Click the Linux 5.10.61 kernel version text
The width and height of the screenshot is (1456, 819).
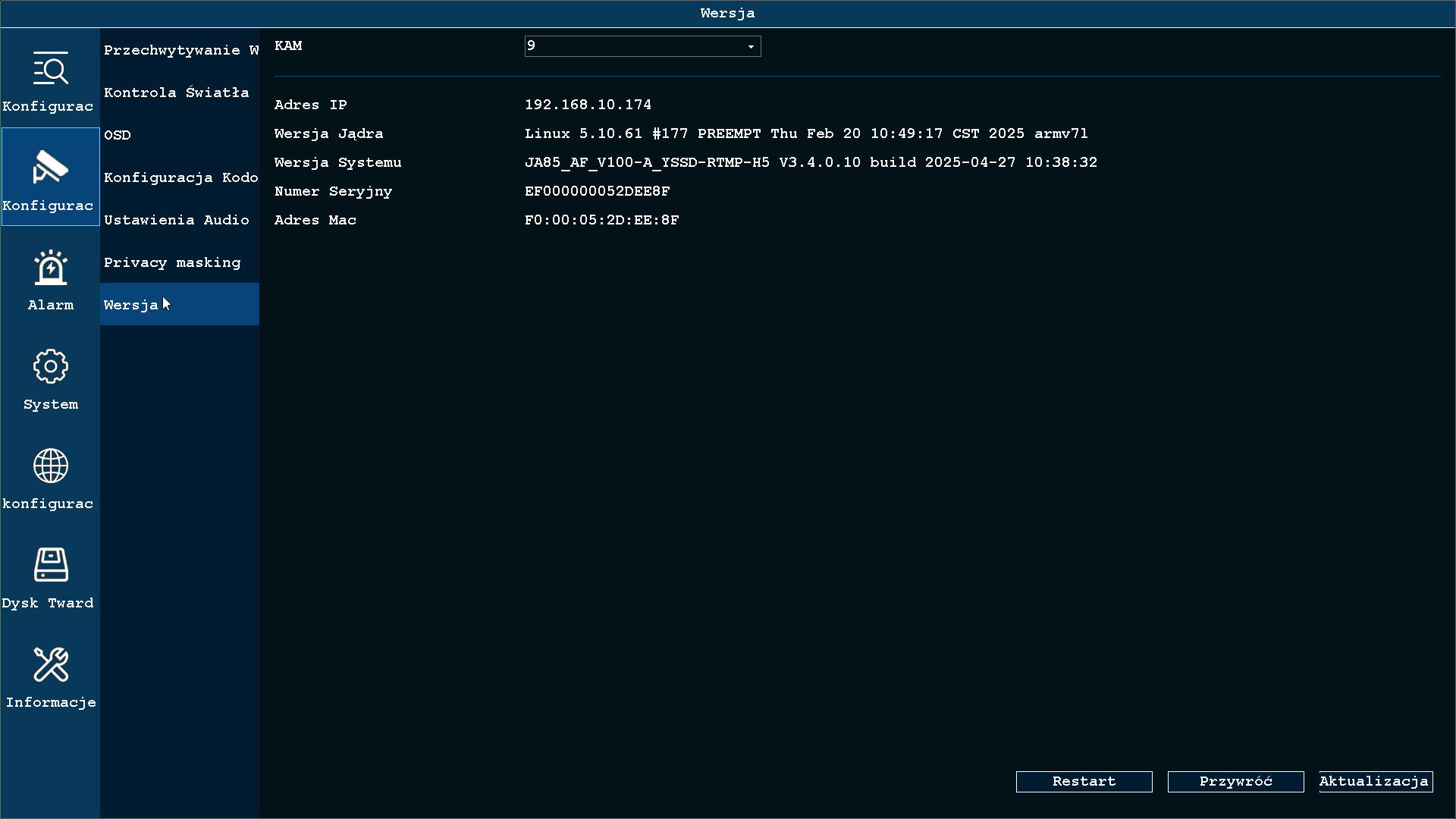click(x=806, y=133)
